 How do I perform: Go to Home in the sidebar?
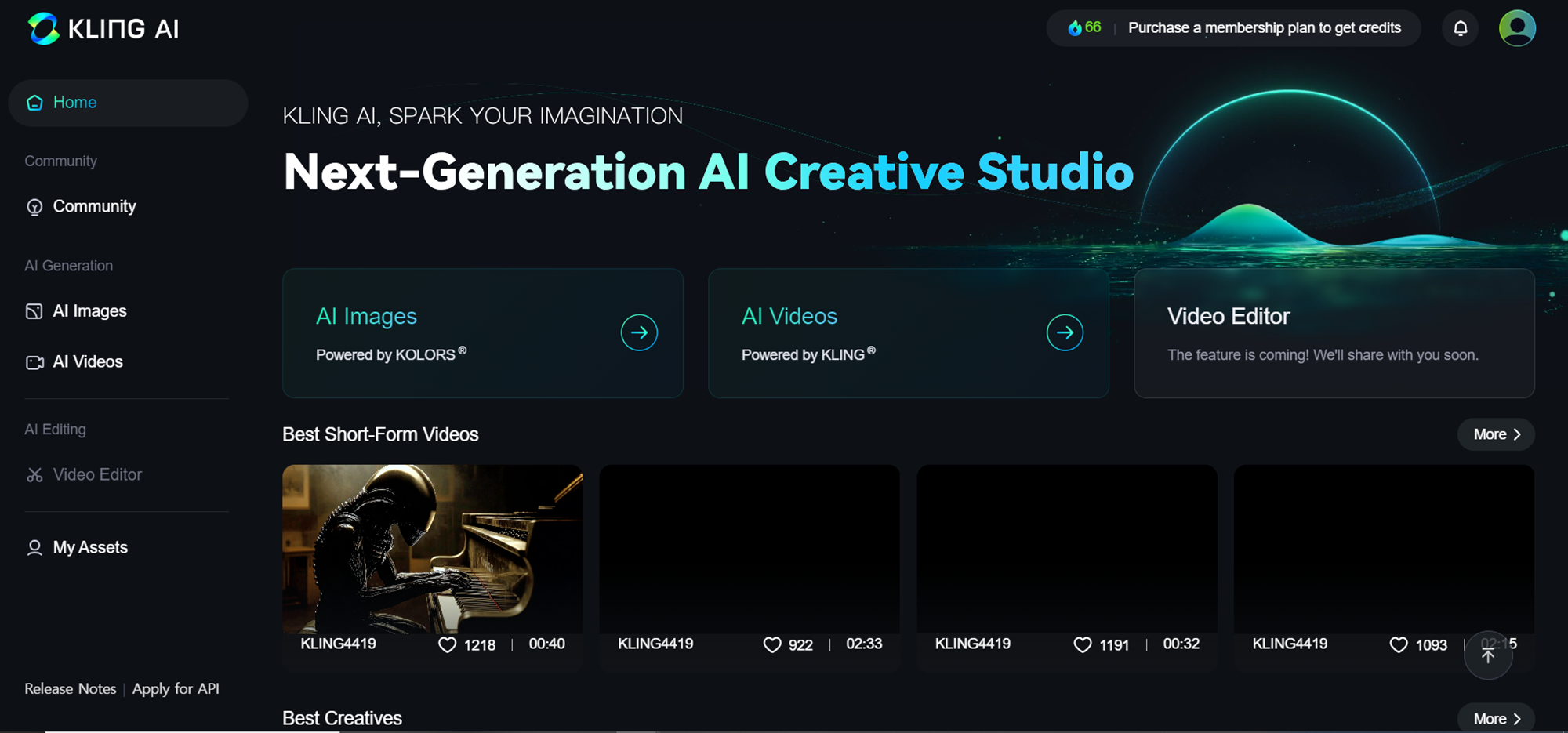(129, 103)
